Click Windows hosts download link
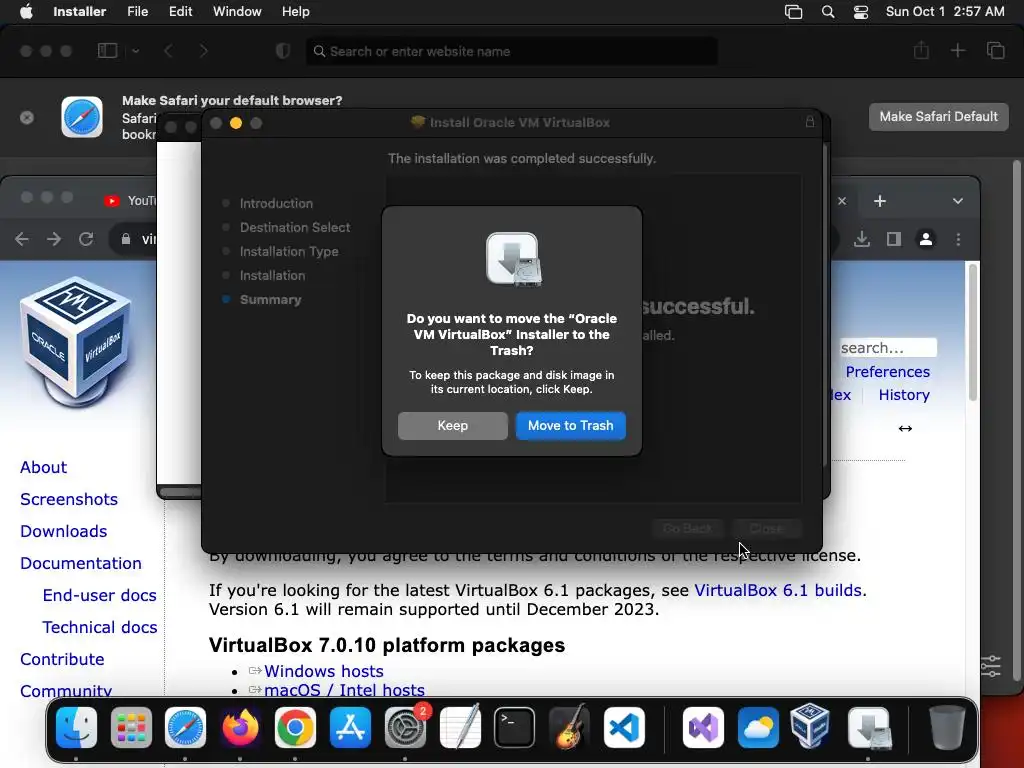 [323, 671]
